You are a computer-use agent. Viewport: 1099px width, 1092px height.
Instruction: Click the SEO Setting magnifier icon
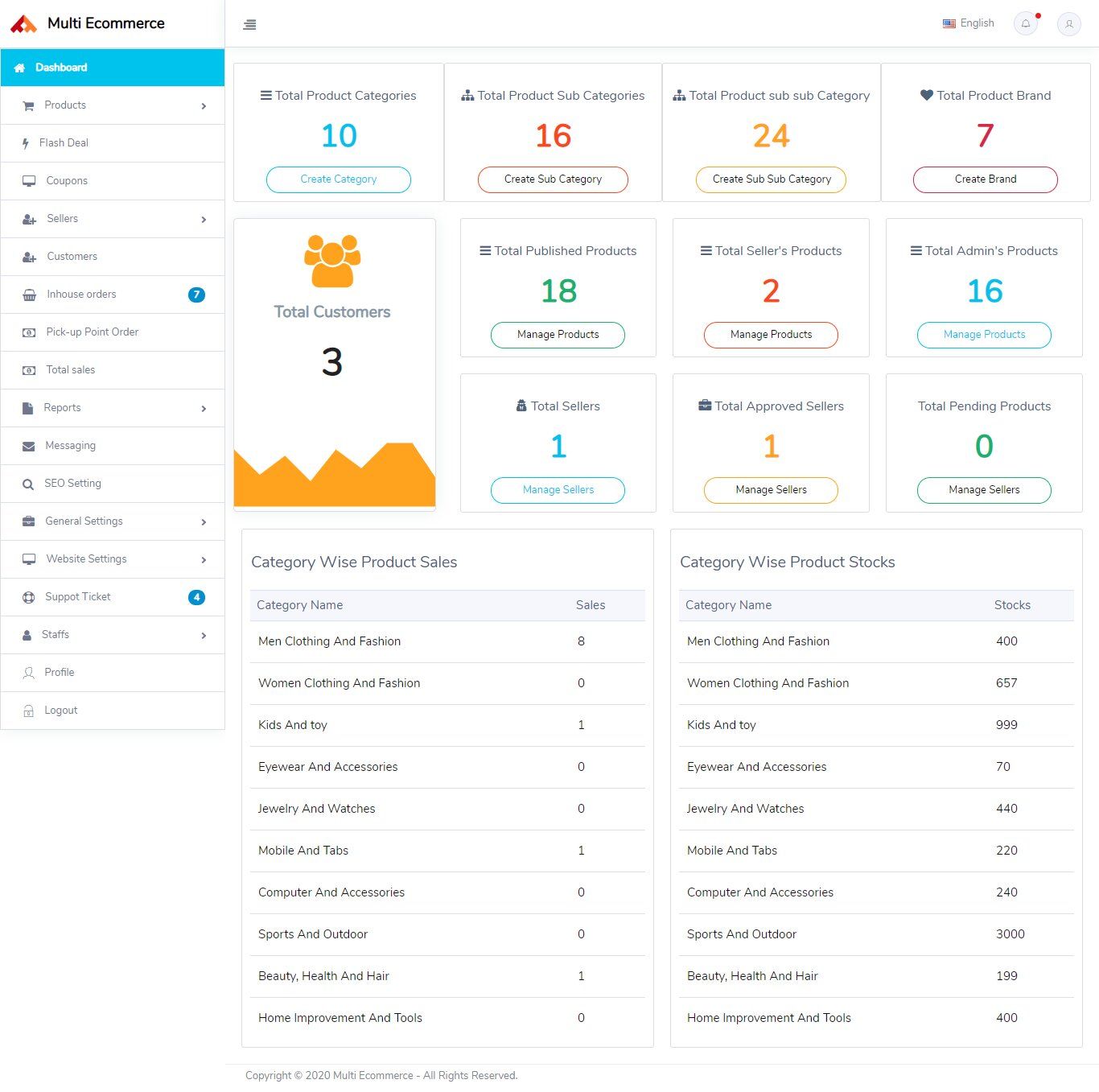point(28,484)
